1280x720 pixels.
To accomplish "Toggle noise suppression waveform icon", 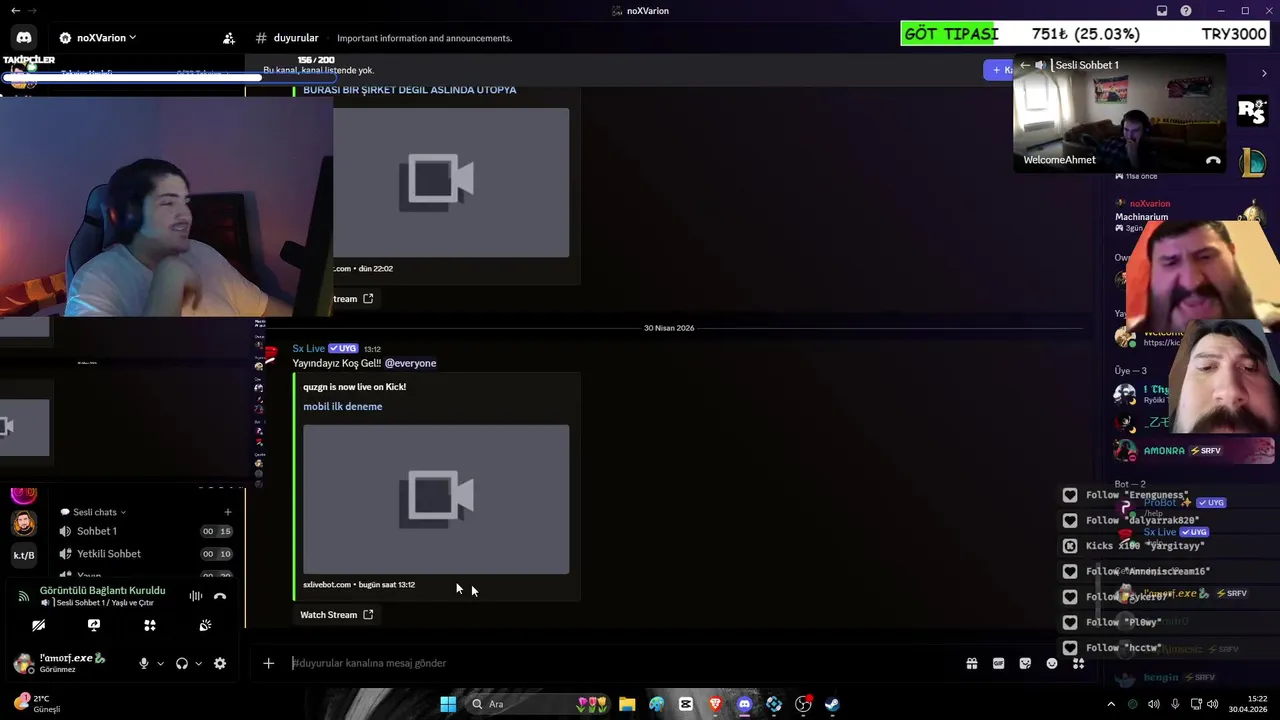I will (196, 596).
